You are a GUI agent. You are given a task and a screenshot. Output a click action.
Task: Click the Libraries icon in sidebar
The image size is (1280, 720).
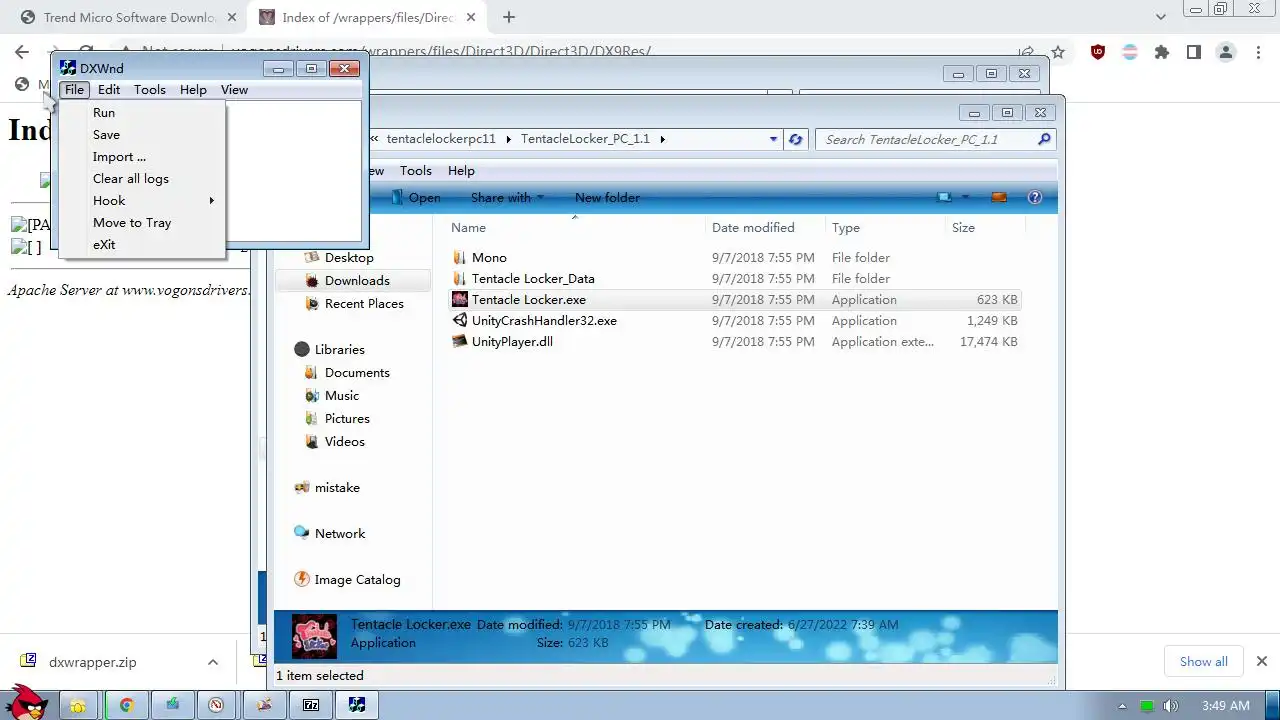[x=302, y=349]
